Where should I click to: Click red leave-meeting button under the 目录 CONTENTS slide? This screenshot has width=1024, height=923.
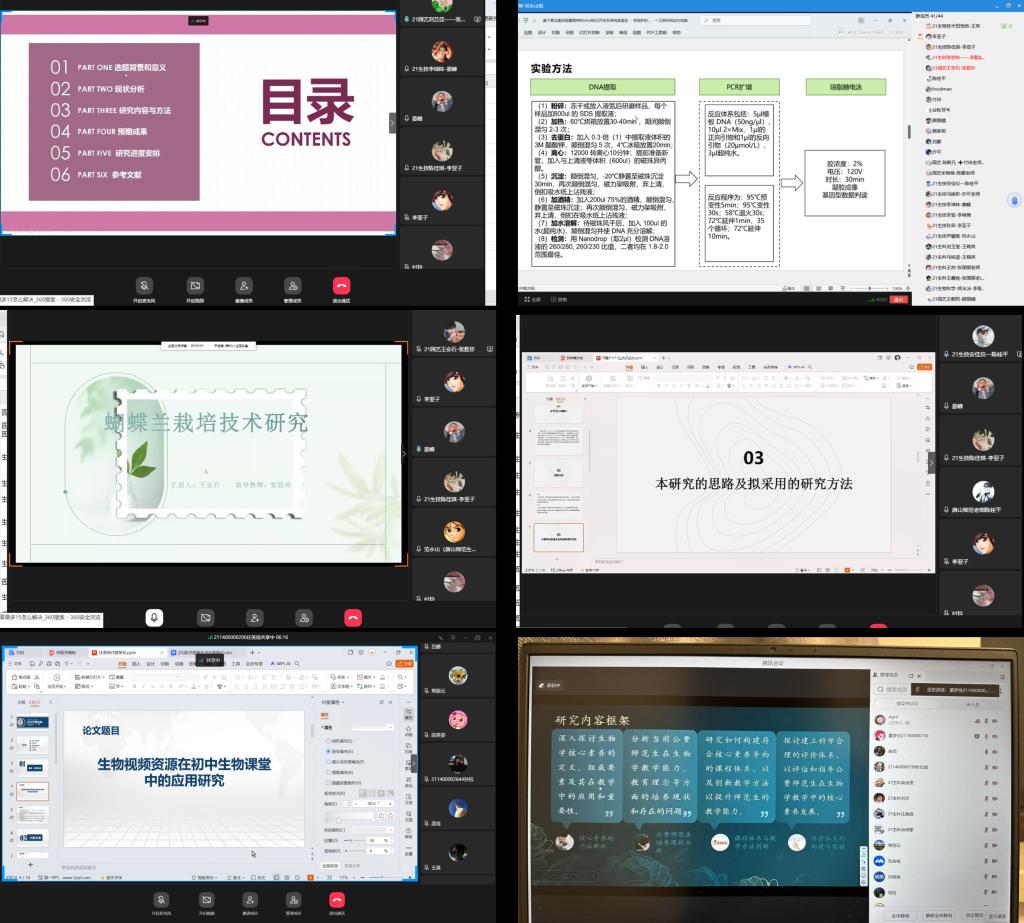coord(341,286)
